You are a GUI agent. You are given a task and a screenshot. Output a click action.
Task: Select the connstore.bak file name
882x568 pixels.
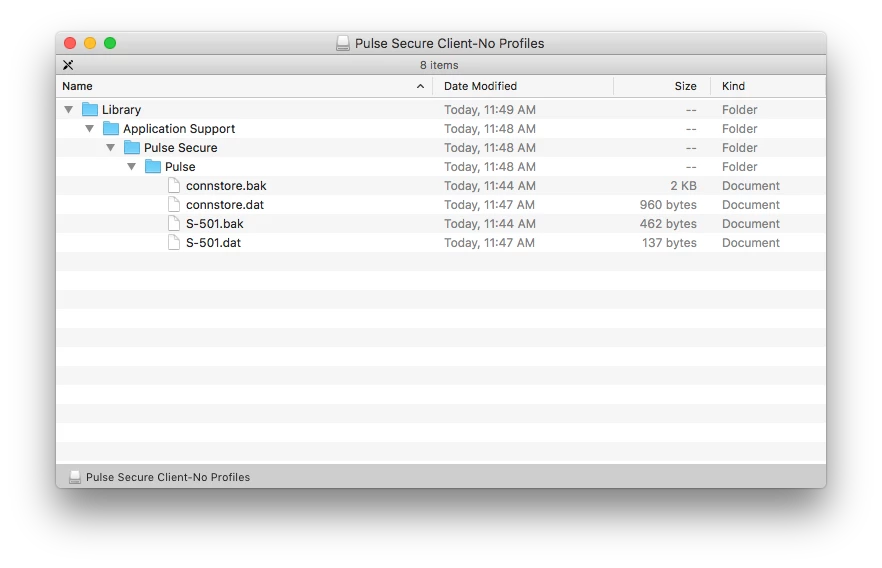[x=226, y=186]
